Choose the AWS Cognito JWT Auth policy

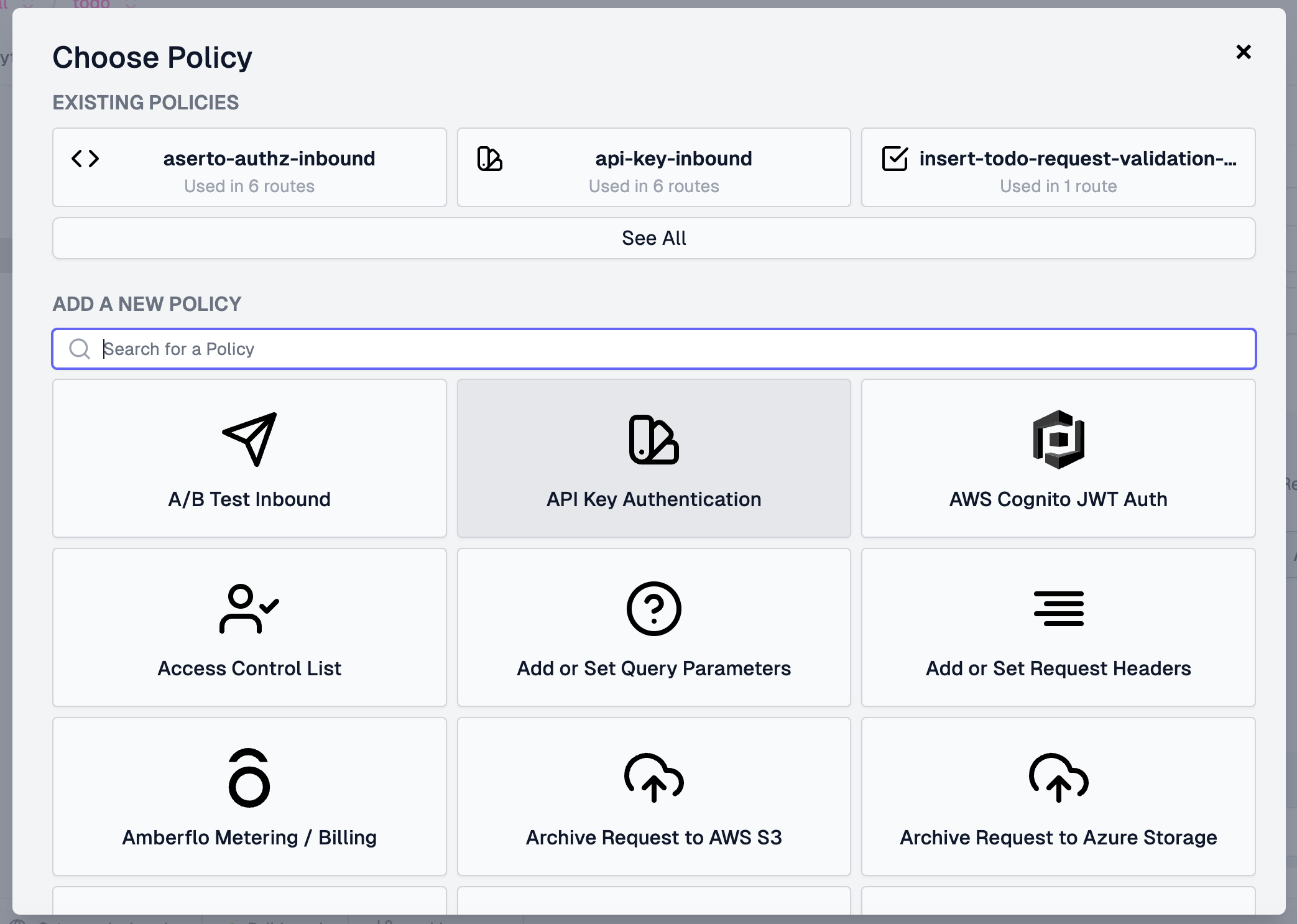pos(1058,458)
